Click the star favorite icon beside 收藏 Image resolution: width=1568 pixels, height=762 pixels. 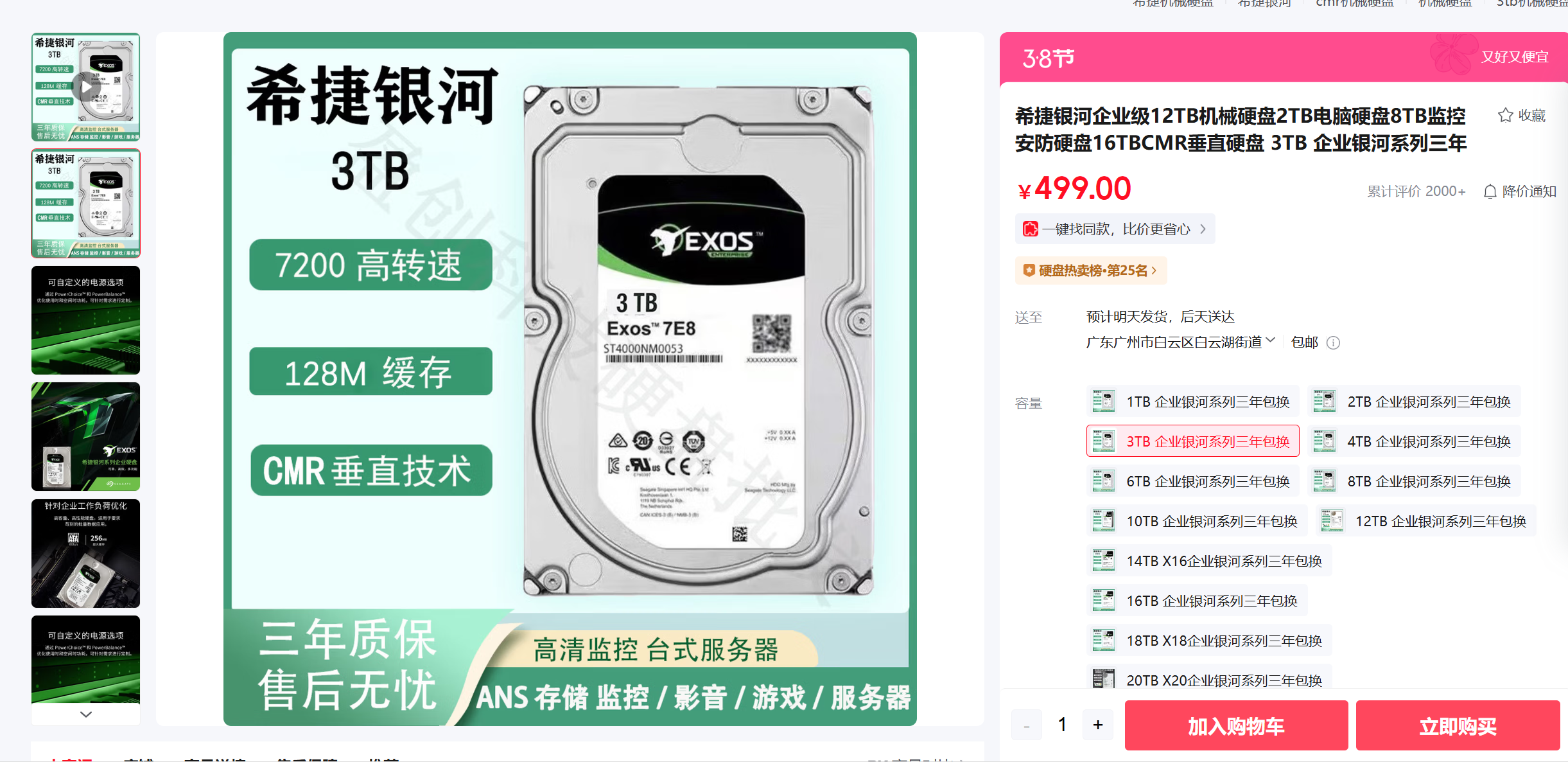(1505, 116)
